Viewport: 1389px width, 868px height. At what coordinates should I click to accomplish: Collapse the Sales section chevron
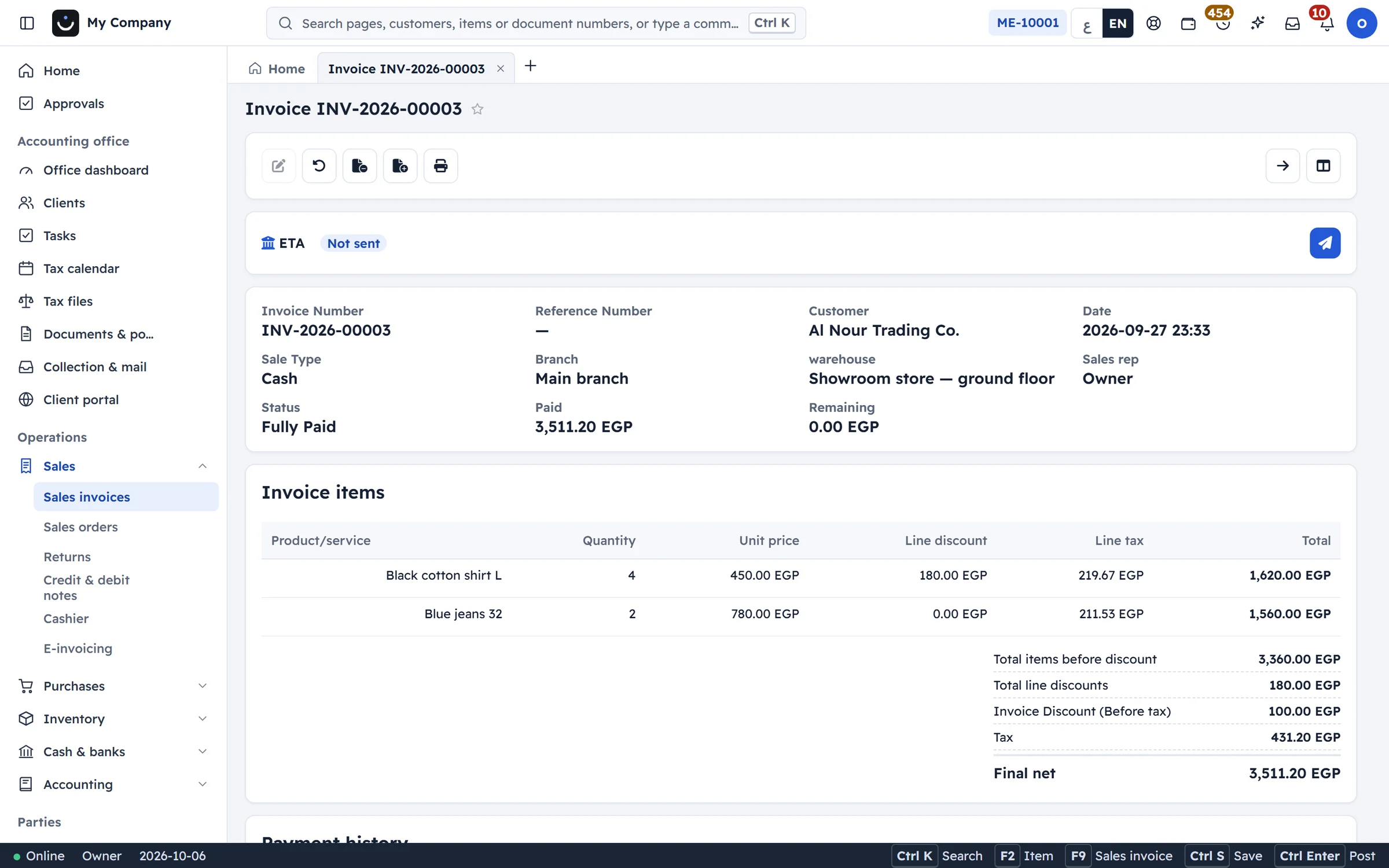(203, 466)
